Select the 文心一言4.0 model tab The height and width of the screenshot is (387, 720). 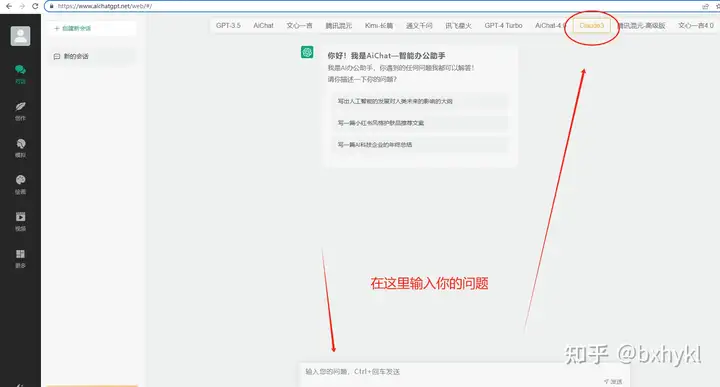696,26
